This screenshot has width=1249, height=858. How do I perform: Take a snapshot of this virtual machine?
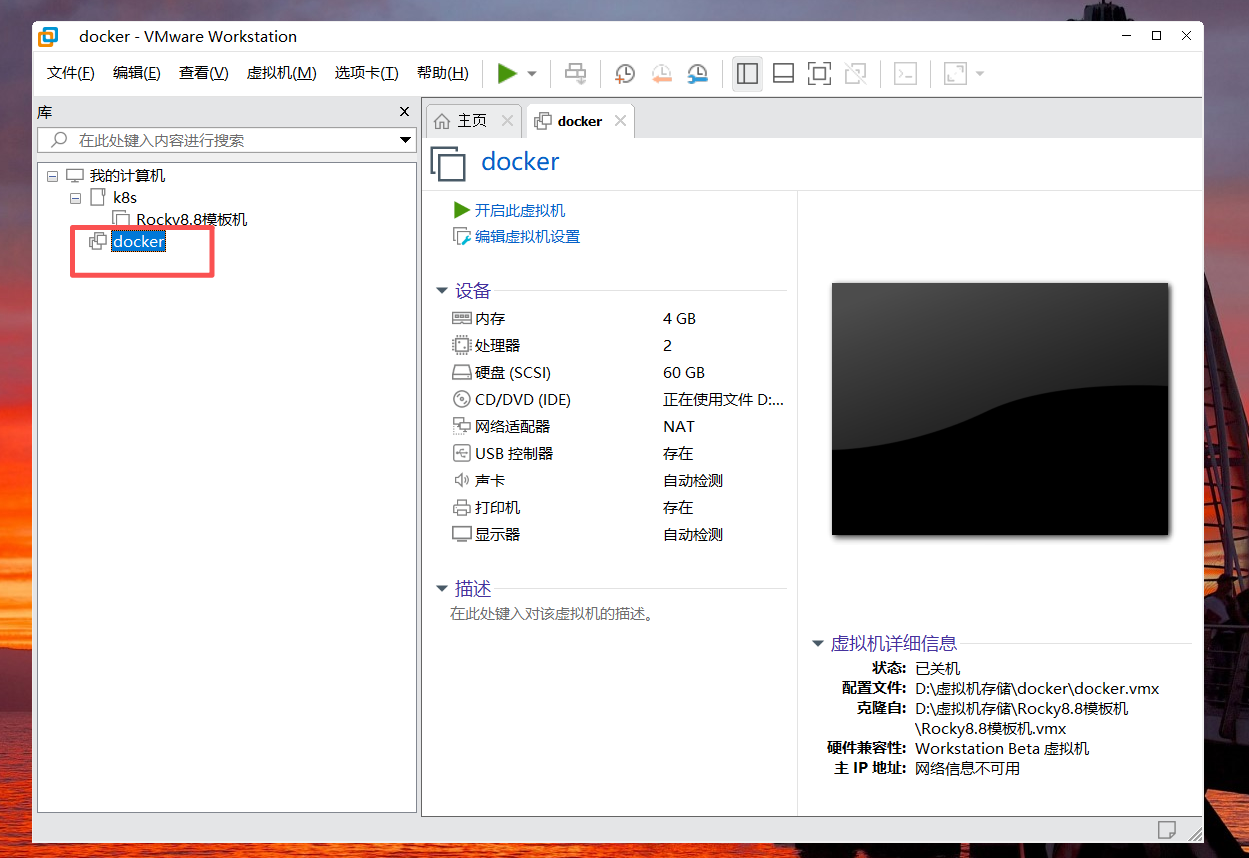tap(624, 73)
